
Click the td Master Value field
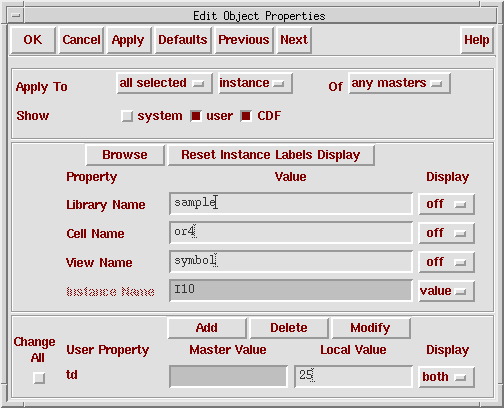[x=228, y=377]
